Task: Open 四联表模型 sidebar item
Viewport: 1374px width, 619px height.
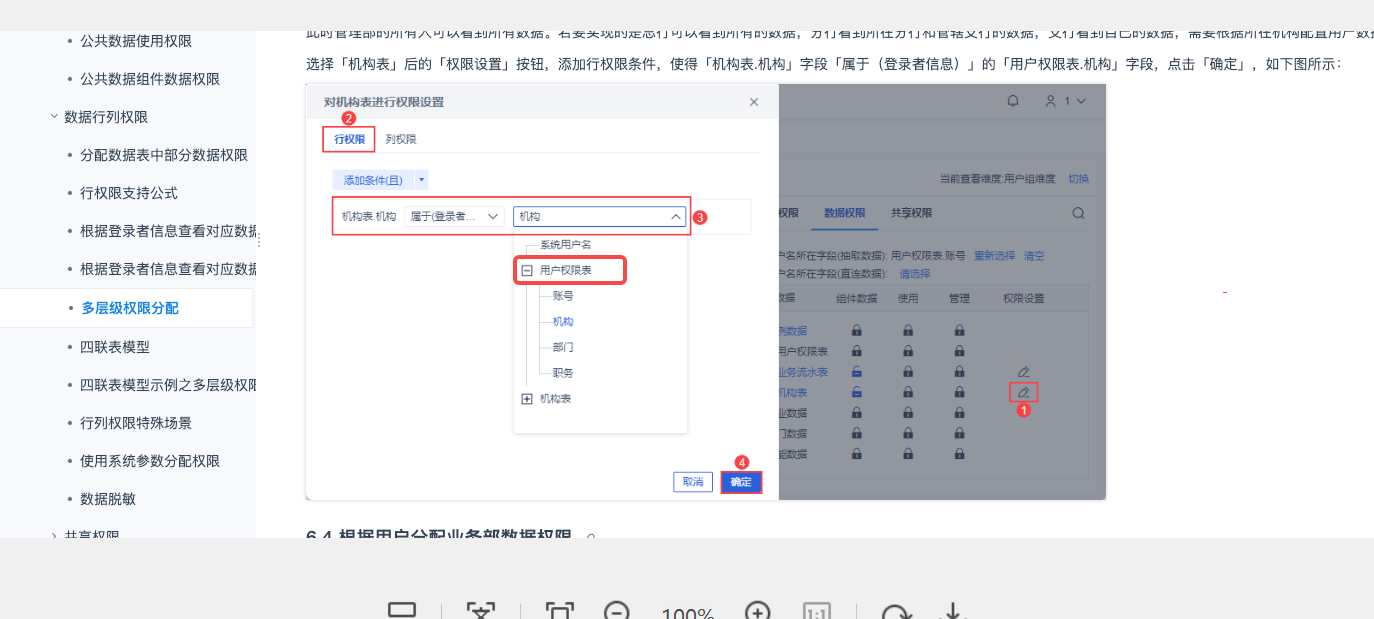Action: tap(115, 347)
